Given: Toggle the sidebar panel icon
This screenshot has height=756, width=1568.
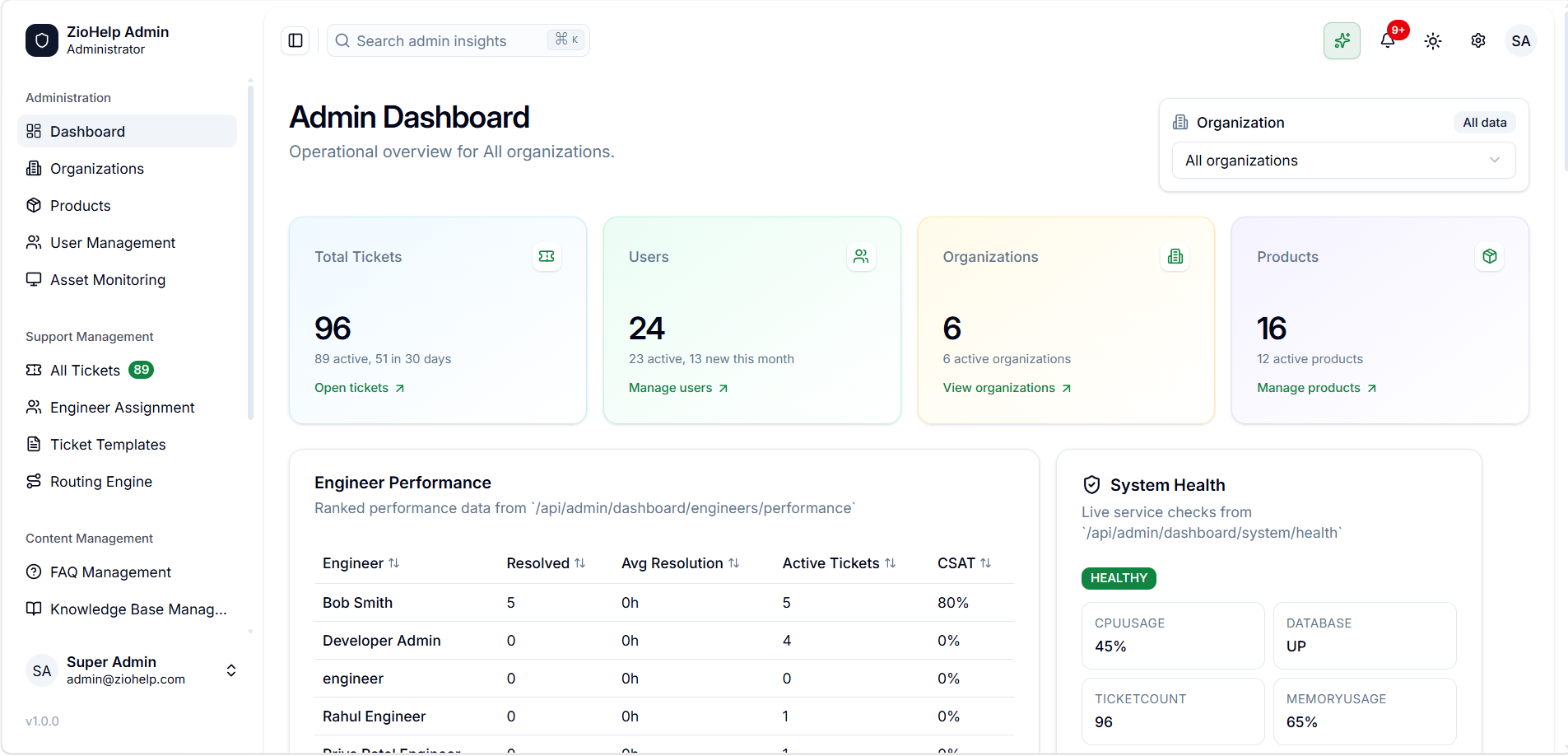Looking at the screenshot, I should [295, 40].
